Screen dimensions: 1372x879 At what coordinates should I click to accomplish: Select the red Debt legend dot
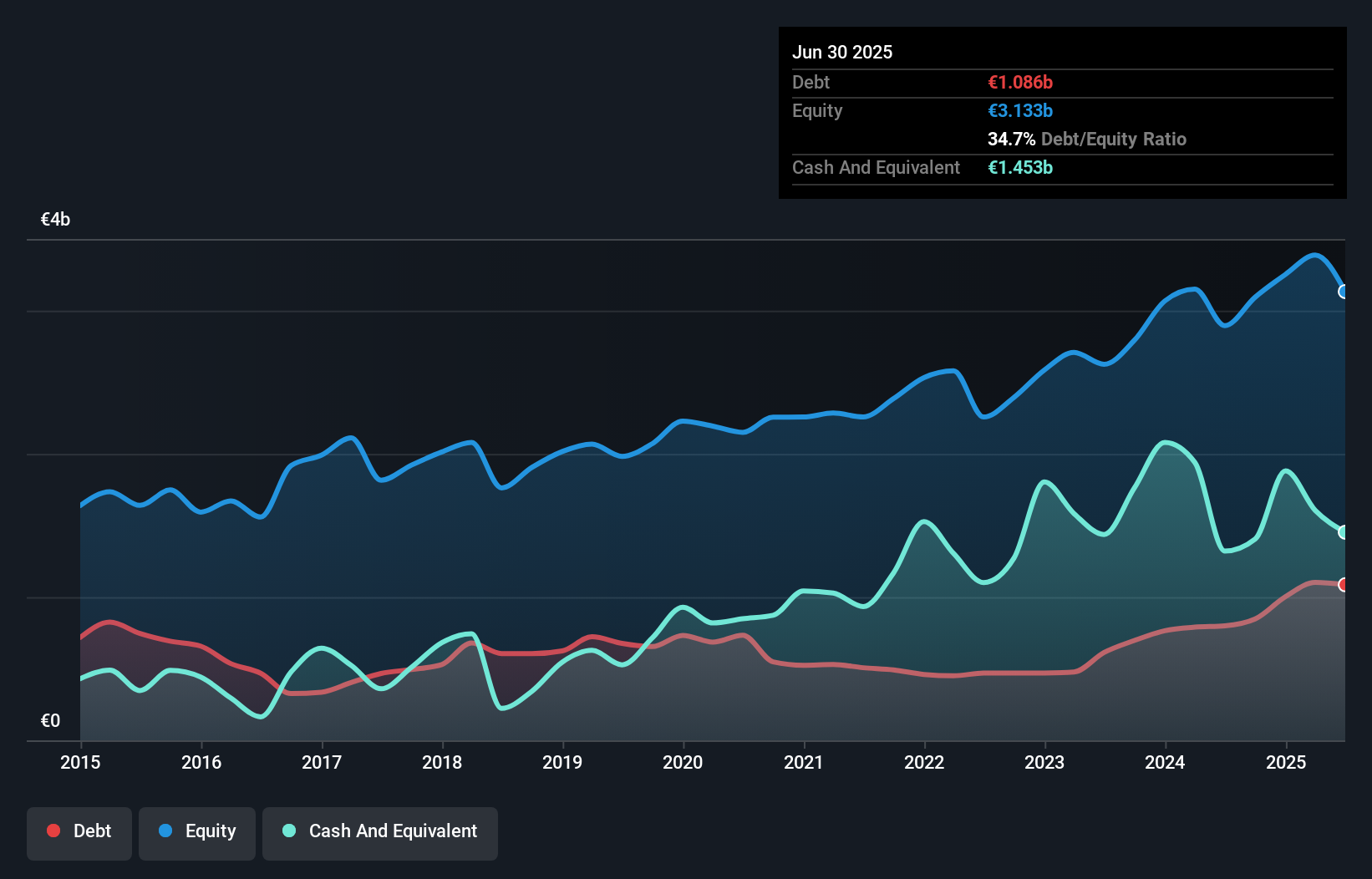tap(53, 831)
